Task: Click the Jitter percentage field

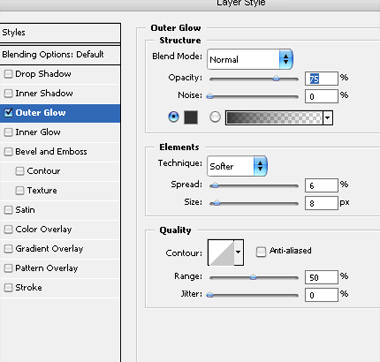Action: 322,295
